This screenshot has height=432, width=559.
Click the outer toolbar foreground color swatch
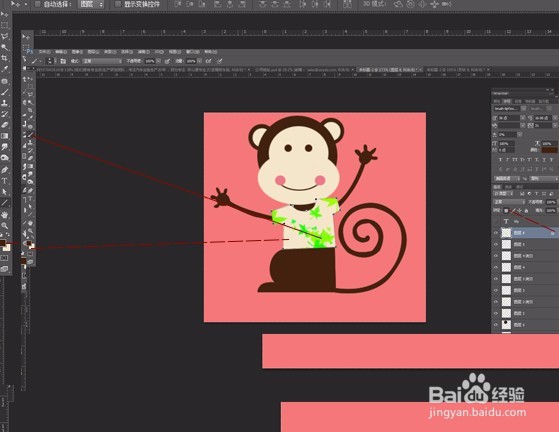2,243
